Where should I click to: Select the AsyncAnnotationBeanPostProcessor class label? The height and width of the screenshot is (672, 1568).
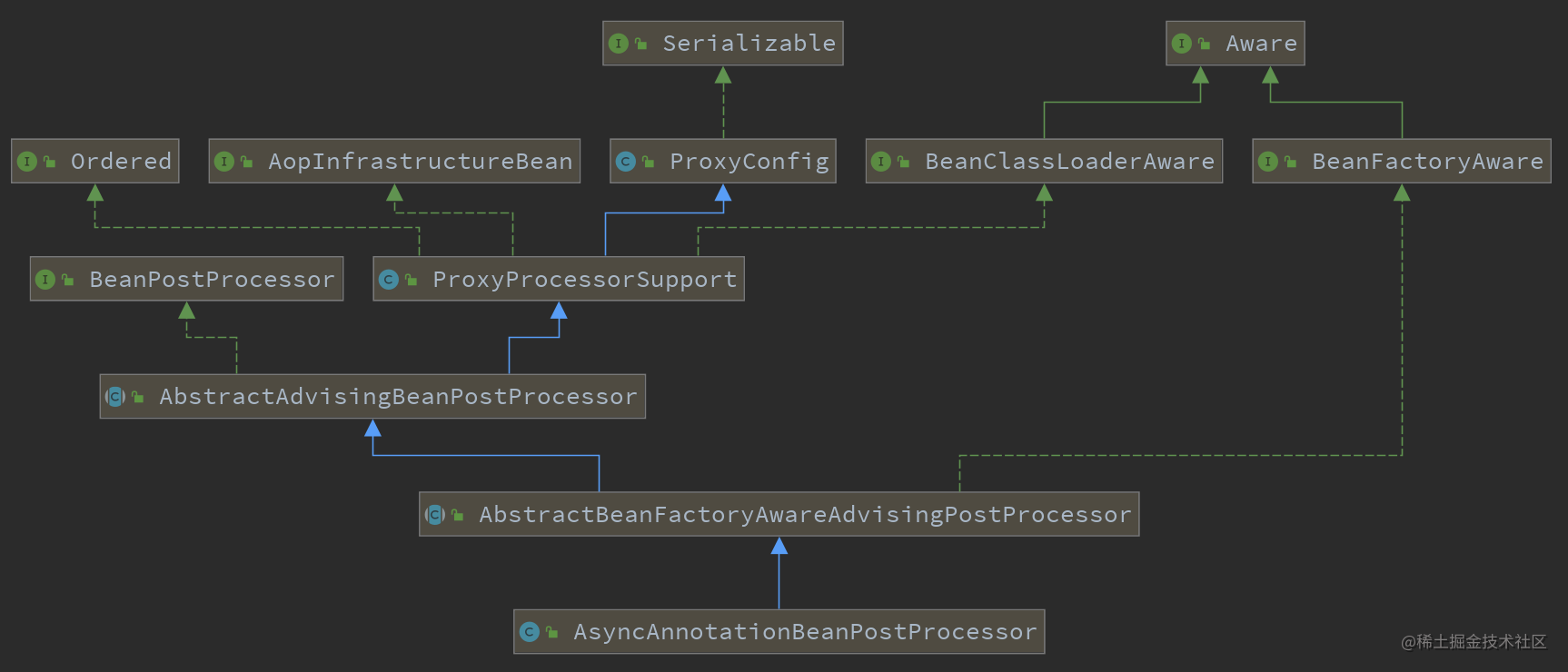click(x=805, y=632)
